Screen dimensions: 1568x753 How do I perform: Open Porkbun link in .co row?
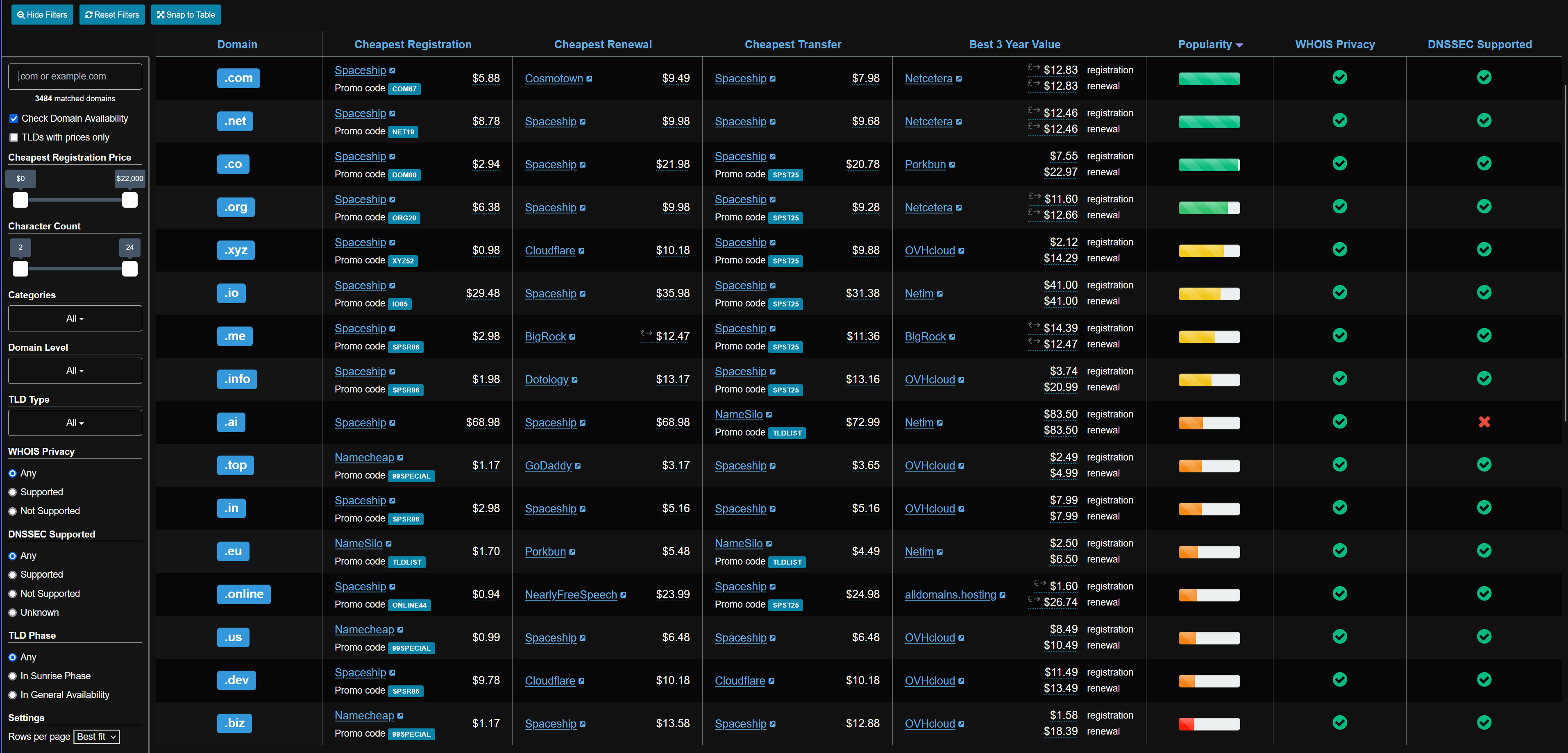(925, 164)
